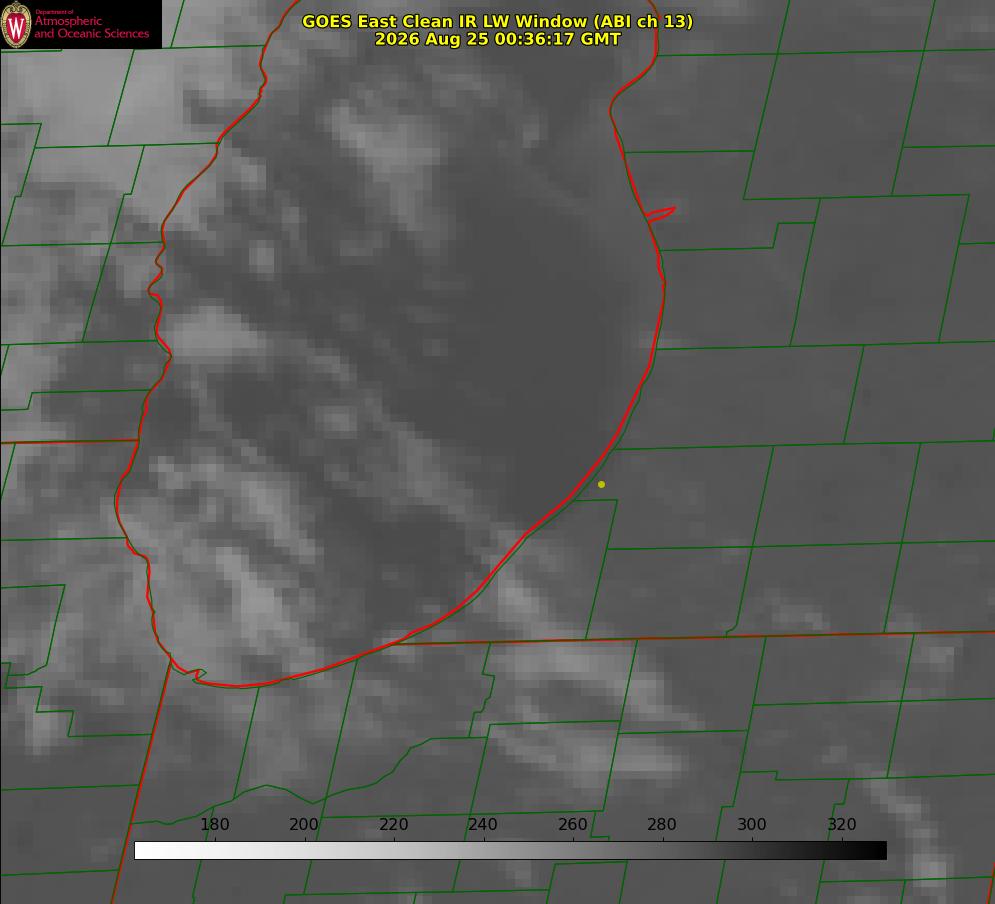Click the 260 tick label on the colorbar
The height and width of the screenshot is (904, 995).
point(572,824)
